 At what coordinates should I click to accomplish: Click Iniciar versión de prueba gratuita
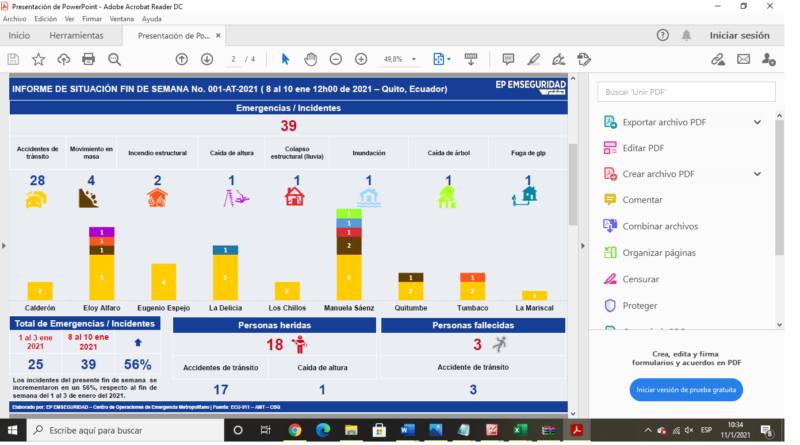[686, 389]
